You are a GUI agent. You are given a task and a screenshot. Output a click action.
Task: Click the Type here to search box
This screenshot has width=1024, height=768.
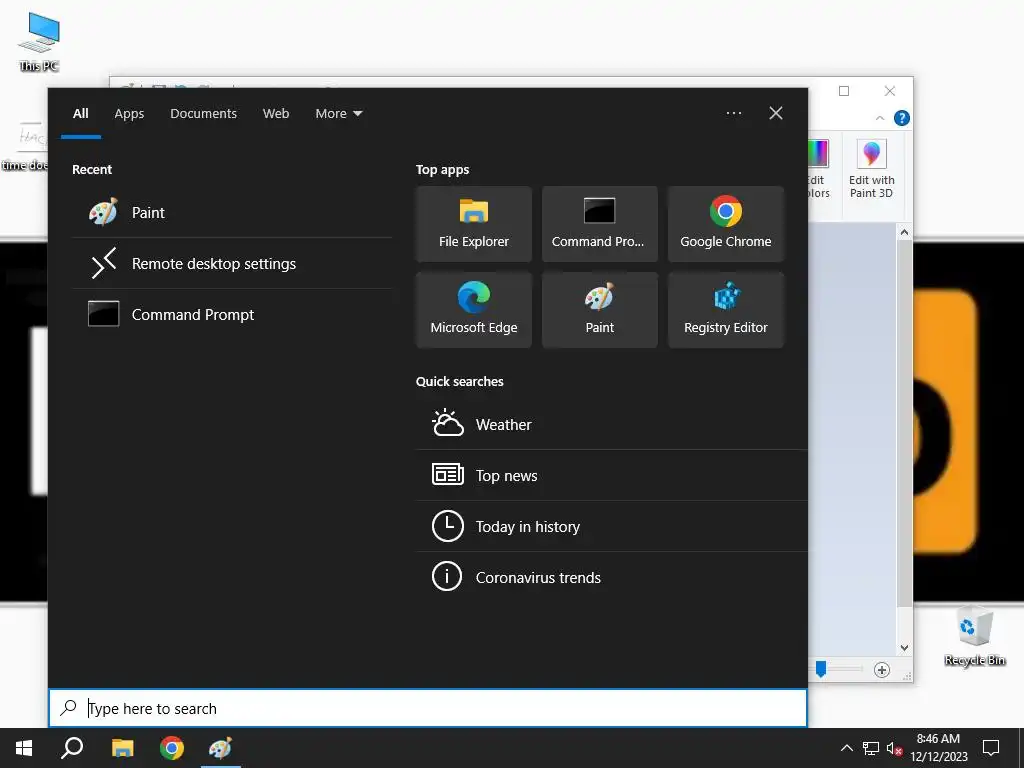tap(428, 708)
